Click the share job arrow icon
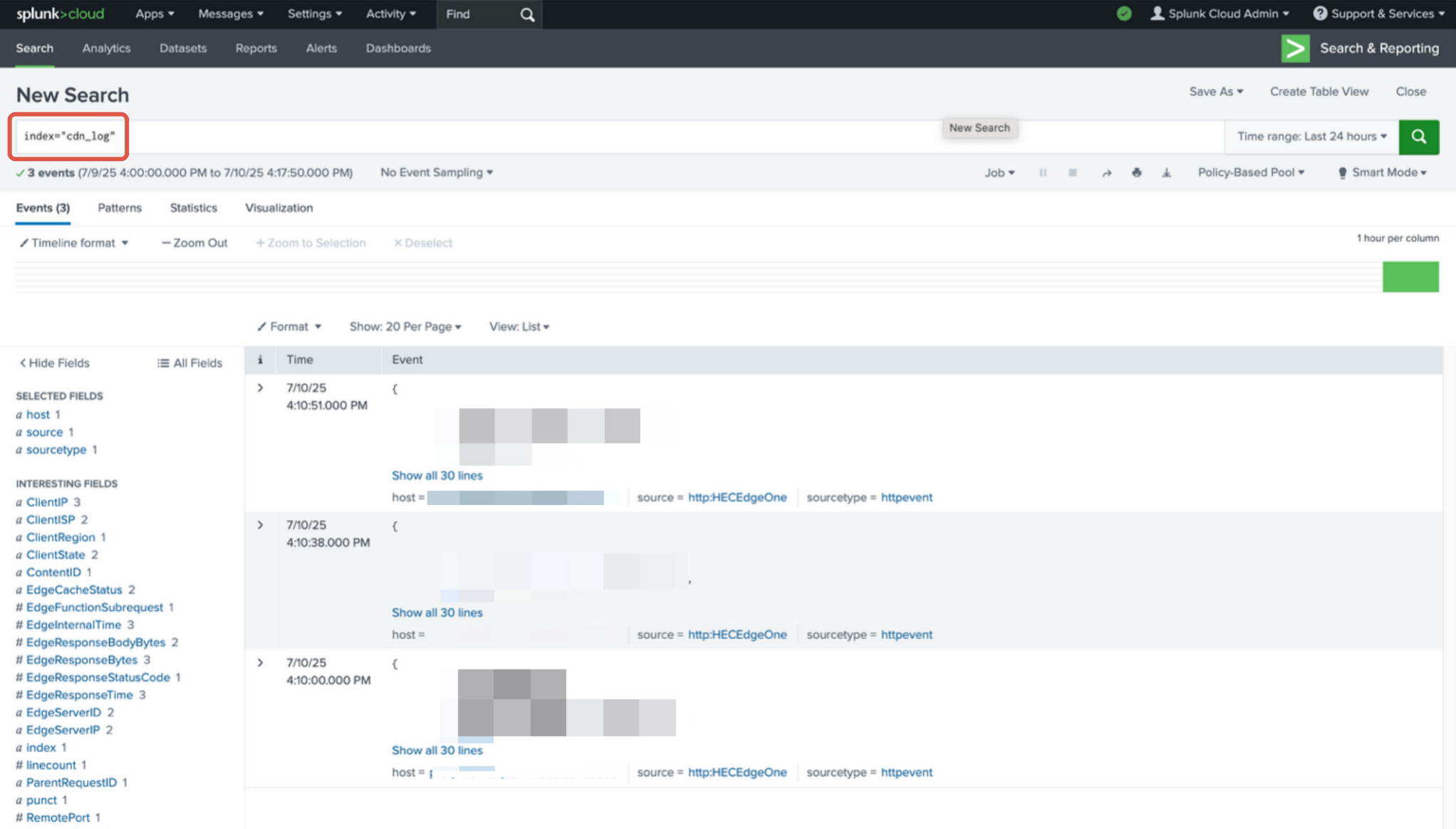The height and width of the screenshot is (829, 1456). (1106, 173)
